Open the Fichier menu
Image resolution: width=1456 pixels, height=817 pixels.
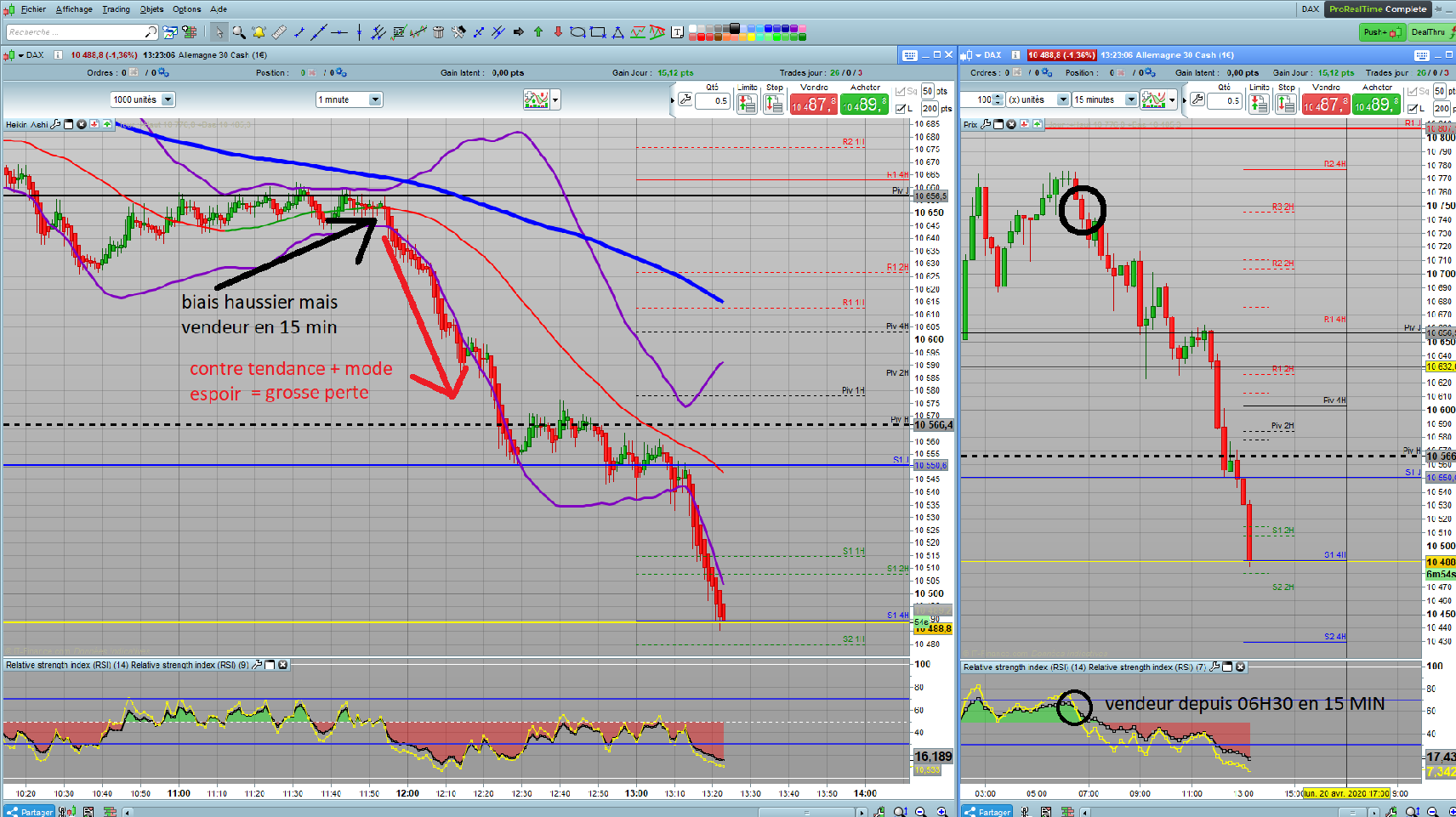tap(33, 9)
